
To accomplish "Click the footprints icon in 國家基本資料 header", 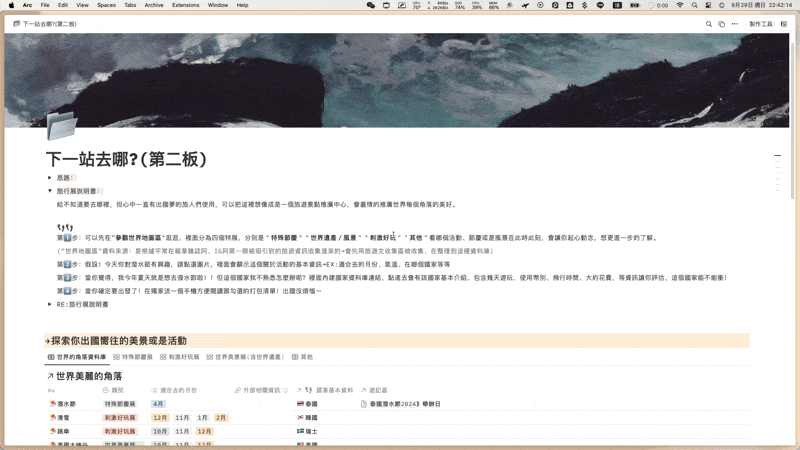I will [309, 390].
